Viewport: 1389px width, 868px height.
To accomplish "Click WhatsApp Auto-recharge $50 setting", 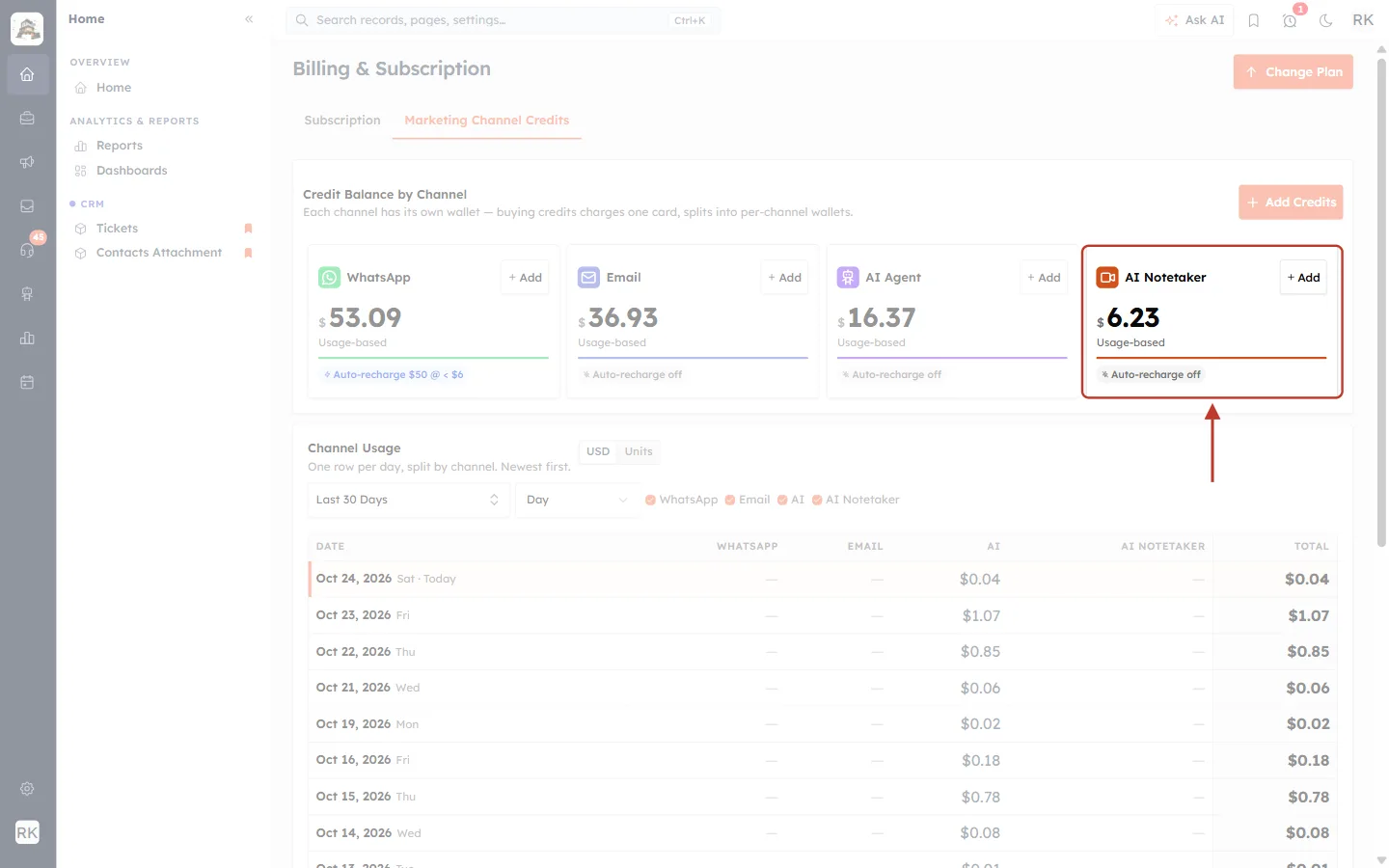I will pos(394,374).
